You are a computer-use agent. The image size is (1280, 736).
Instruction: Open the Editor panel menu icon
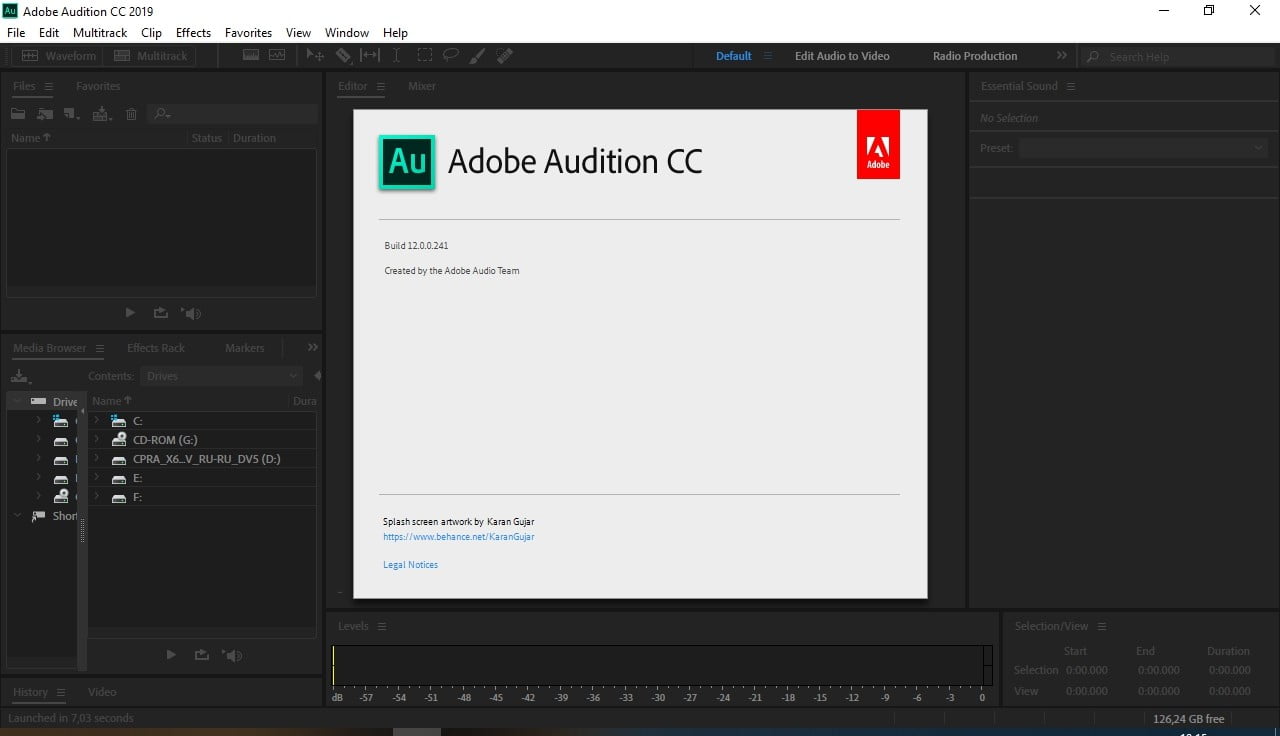pos(380,87)
